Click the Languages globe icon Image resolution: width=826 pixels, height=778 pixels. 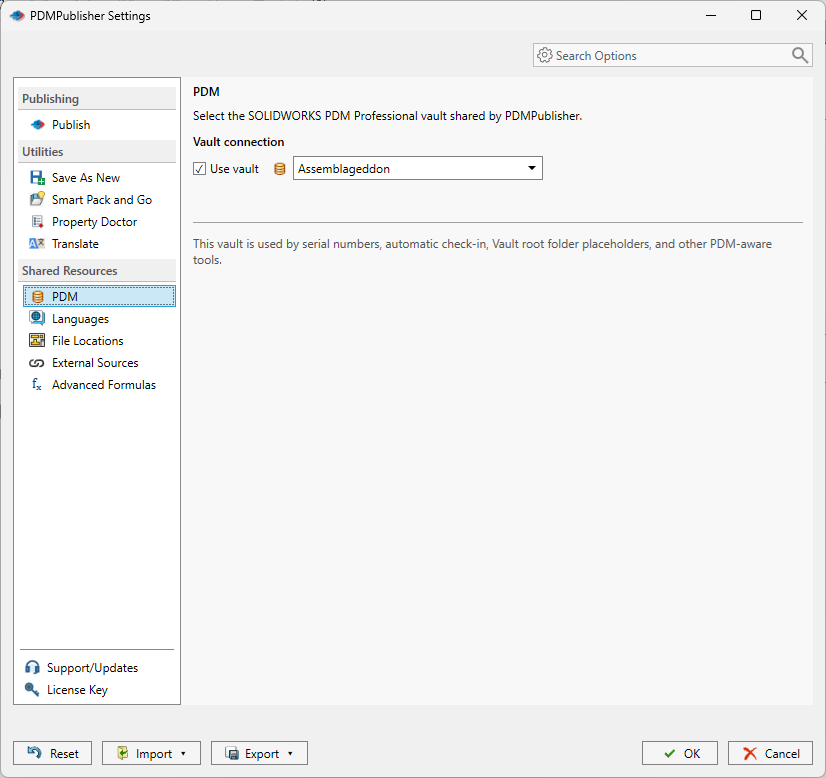(37, 318)
